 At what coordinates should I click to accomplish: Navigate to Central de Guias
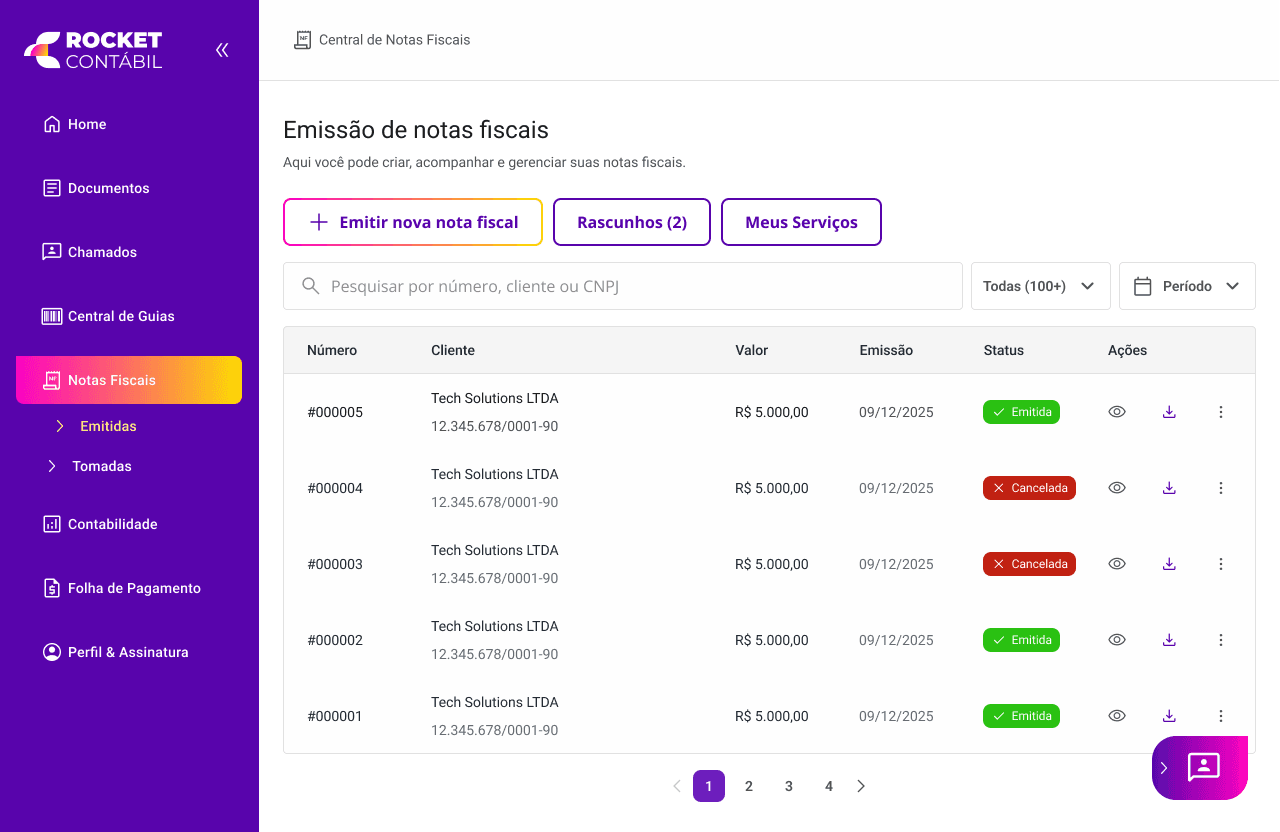point(108,316)
